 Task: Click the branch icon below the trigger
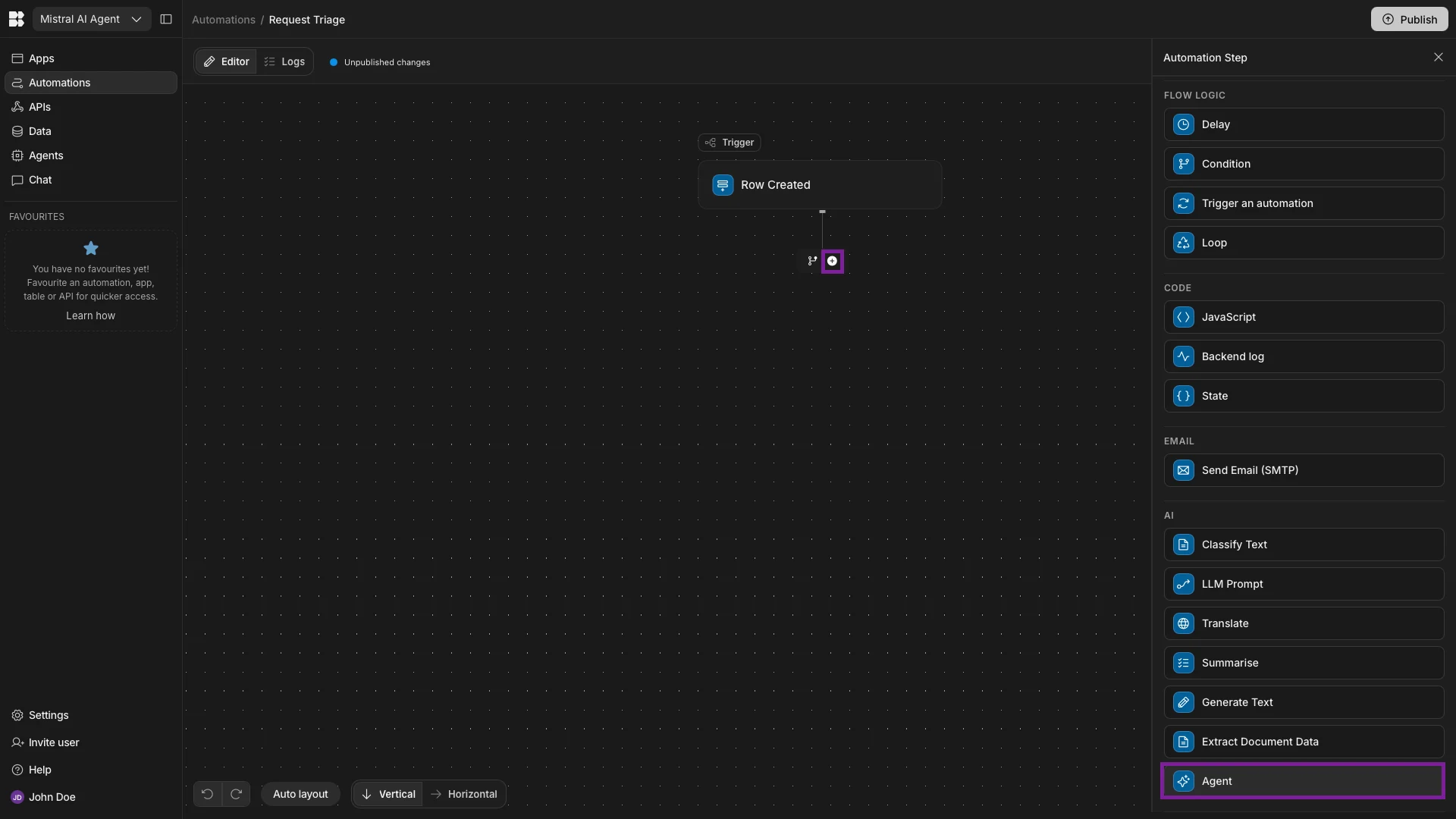[812, 261]
